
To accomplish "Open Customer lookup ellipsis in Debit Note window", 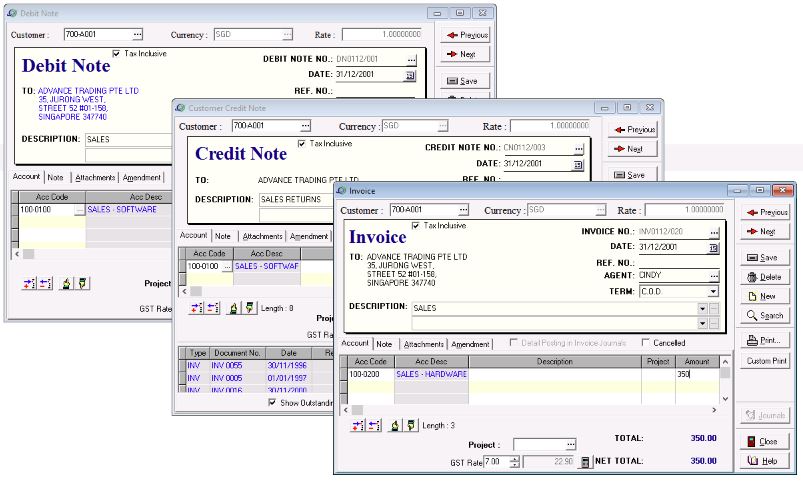I will point(137,34).
